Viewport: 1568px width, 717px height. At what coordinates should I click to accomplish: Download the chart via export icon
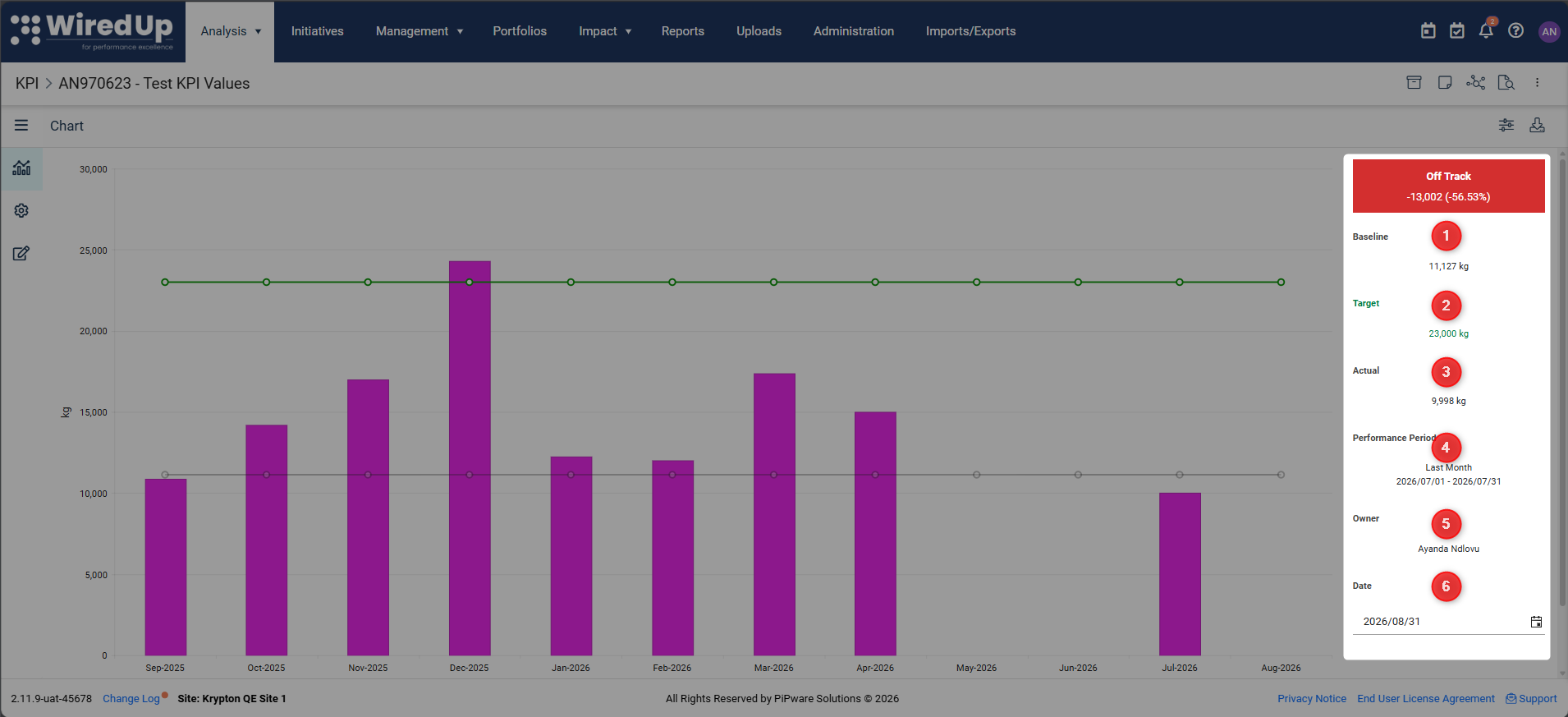(x=1538, y=125)
